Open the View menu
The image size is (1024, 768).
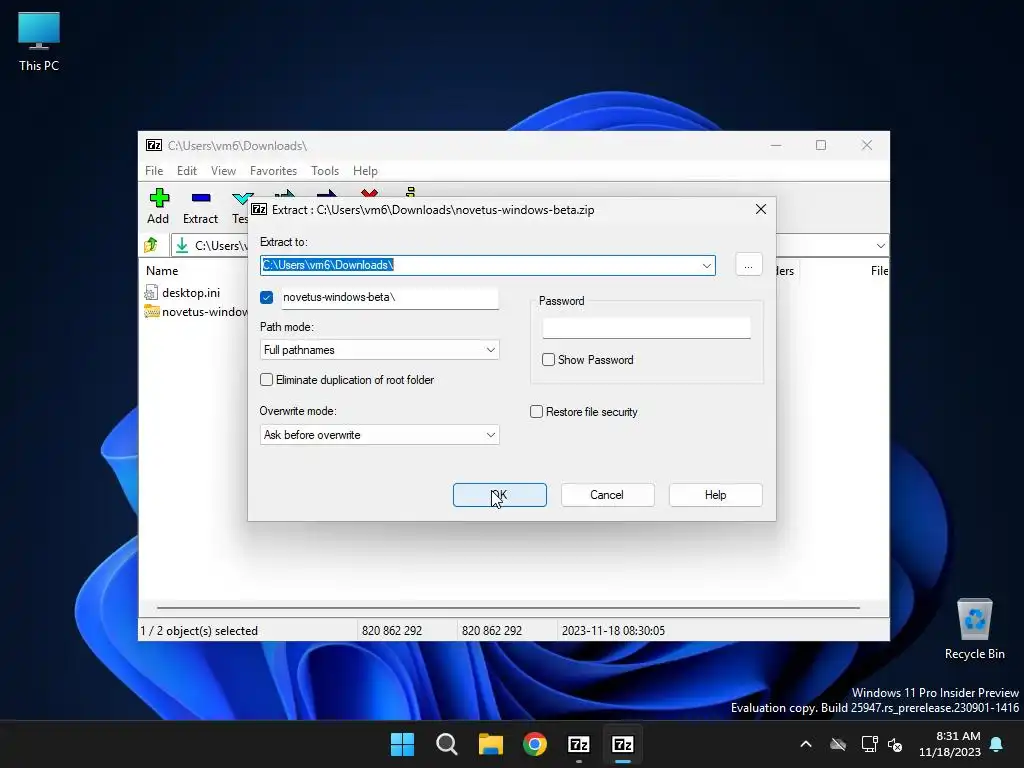pyautogui.click(x=223, y=170)
